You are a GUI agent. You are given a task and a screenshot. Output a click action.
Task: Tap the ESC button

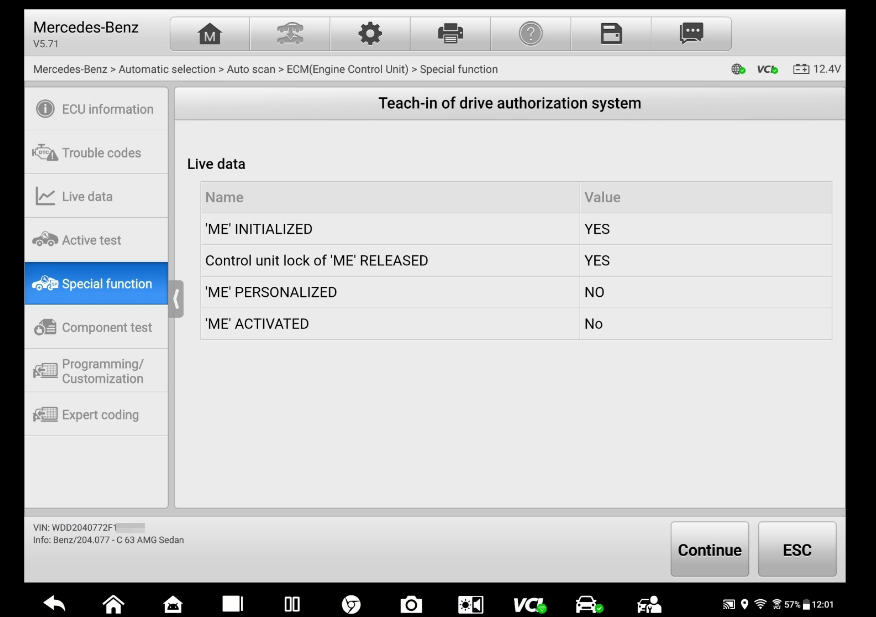point(797,549)
